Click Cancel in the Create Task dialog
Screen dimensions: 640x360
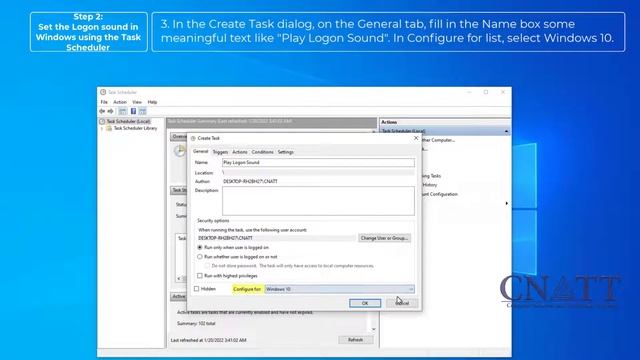pos(402,303)
